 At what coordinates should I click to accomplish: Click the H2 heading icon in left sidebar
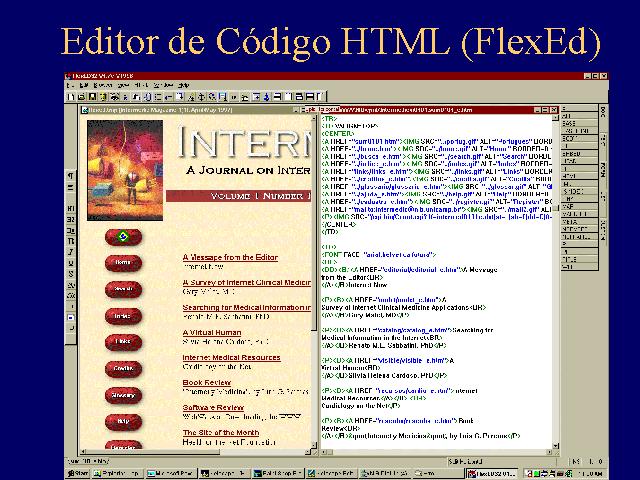click(71, 220)
